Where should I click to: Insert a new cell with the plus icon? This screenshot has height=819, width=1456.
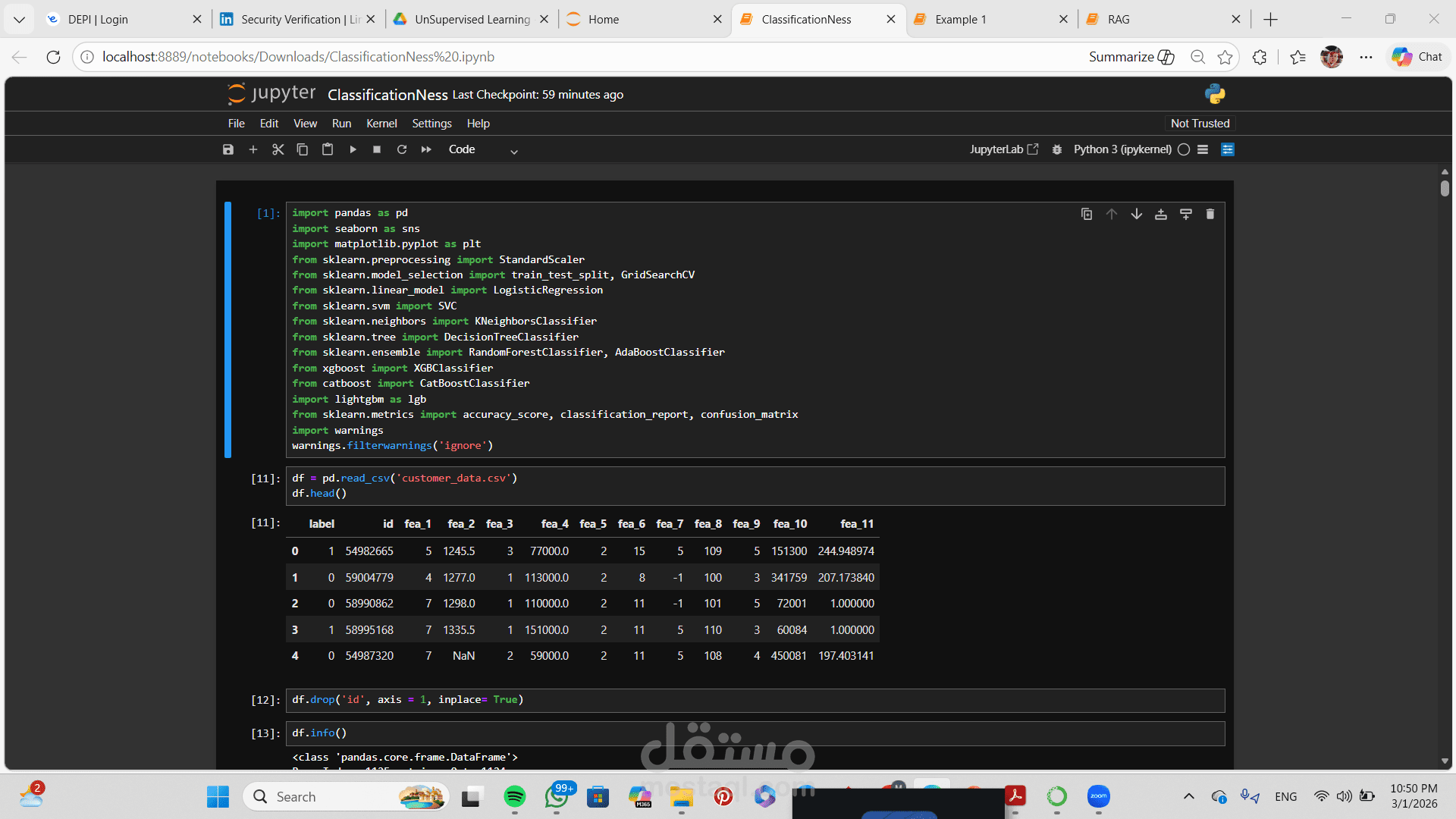(x=253, y=149)
